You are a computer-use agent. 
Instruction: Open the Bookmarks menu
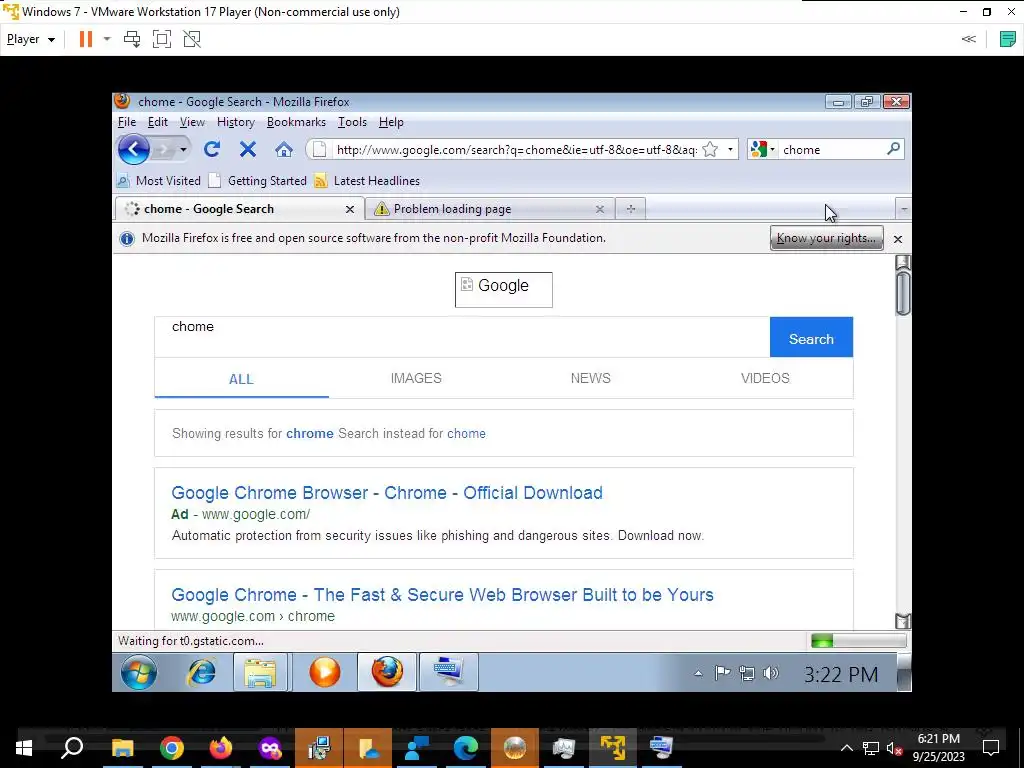click(296, 122)
